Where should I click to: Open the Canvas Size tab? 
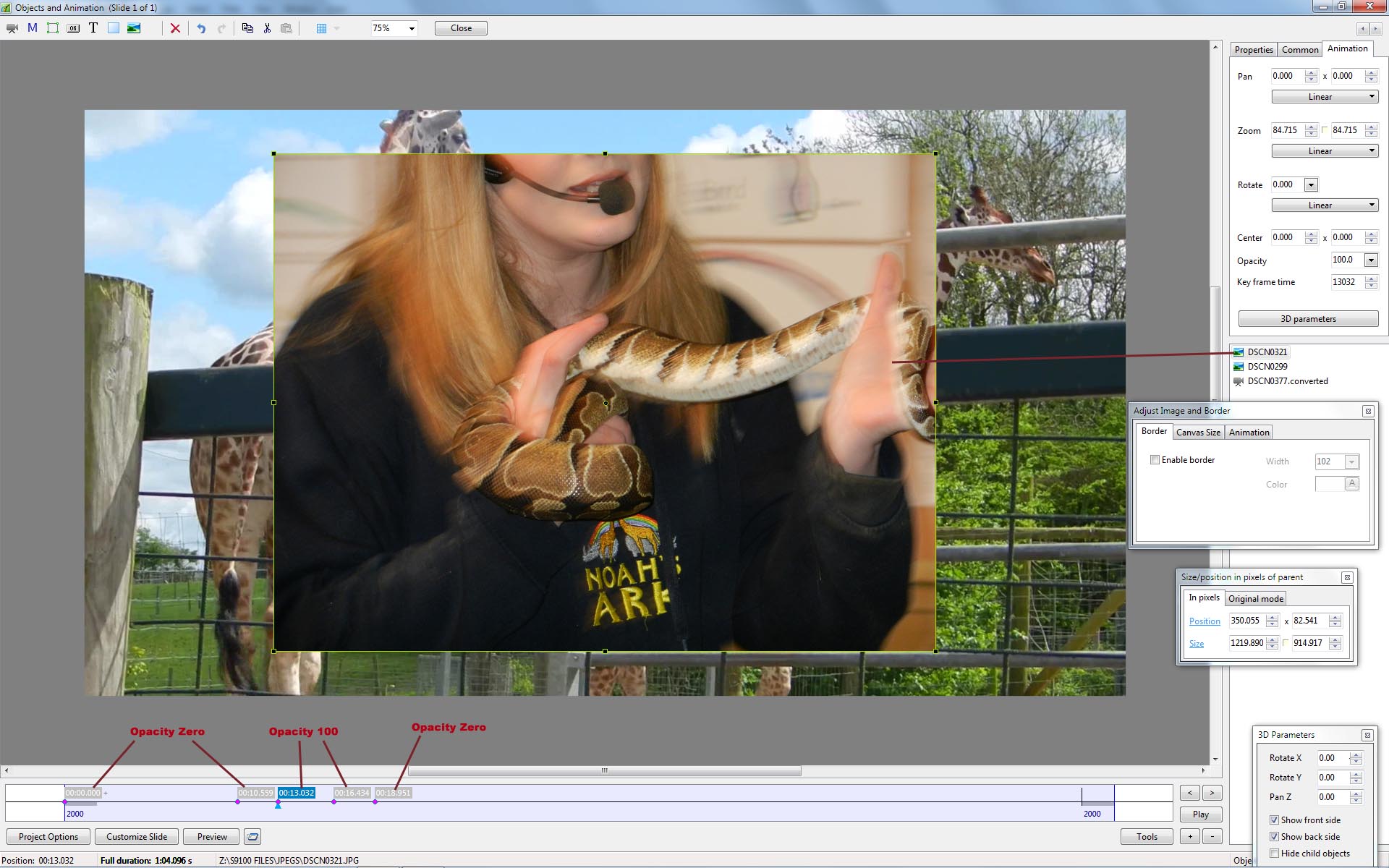click(x=1198, y=433)
